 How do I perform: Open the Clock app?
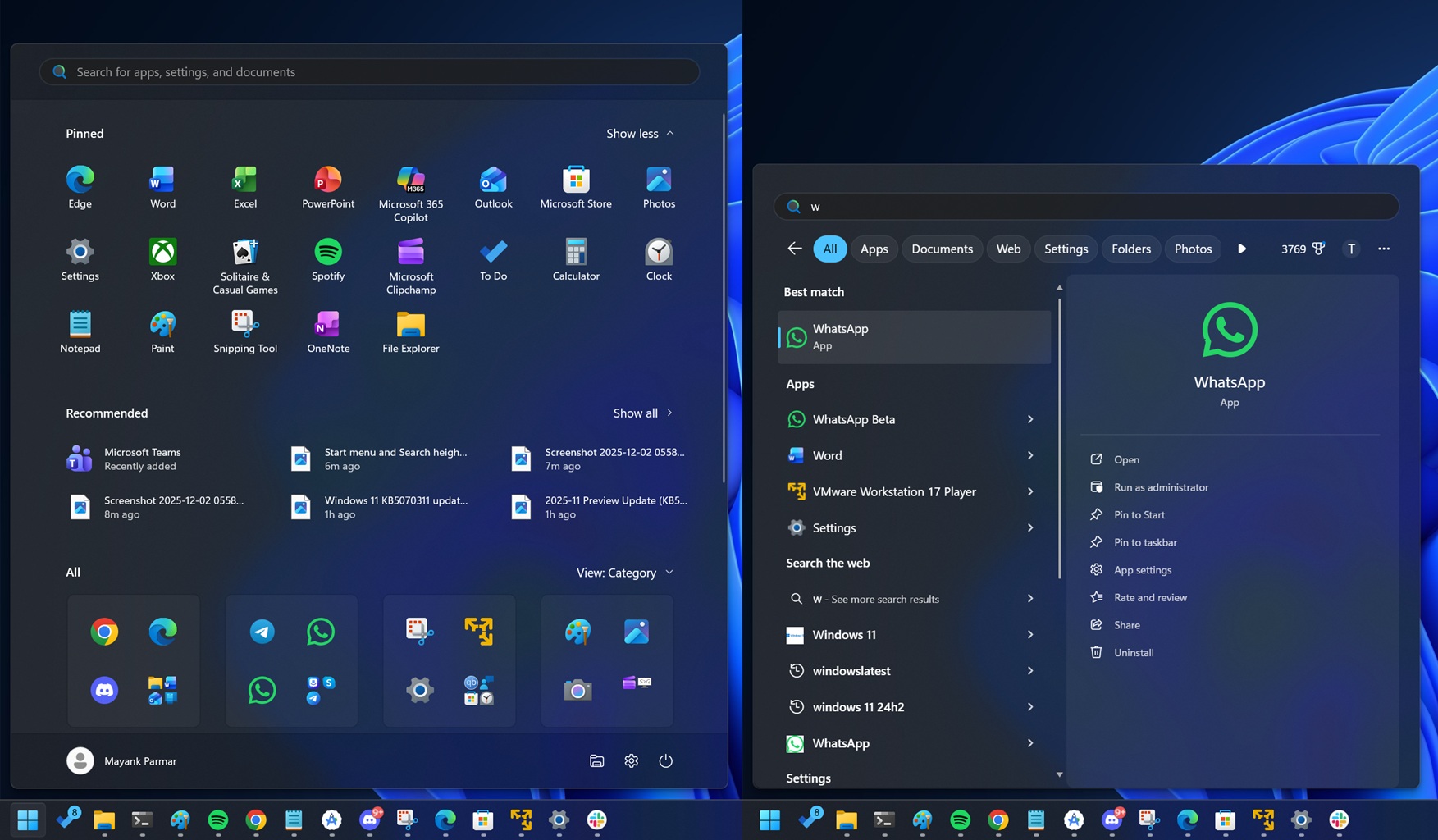pos(659,261)
